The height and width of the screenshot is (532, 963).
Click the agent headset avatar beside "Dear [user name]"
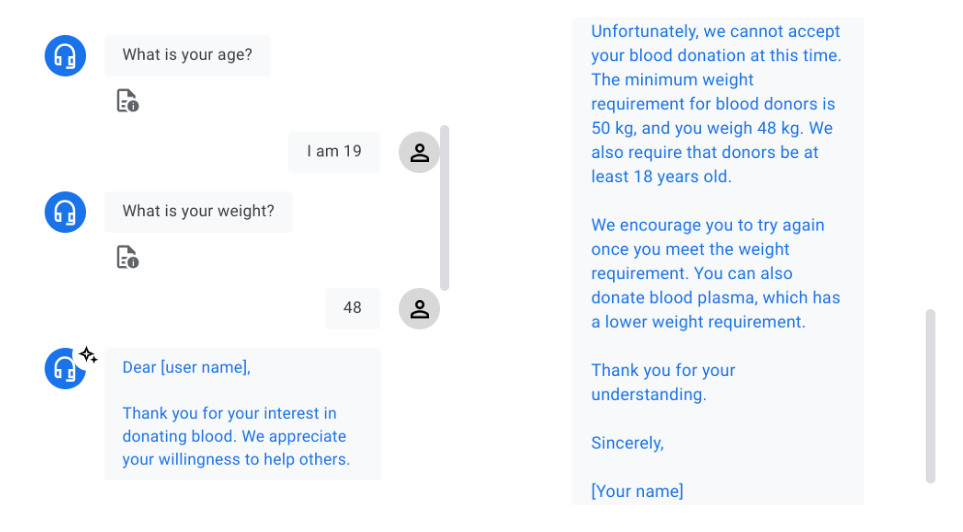coord(63,369)
